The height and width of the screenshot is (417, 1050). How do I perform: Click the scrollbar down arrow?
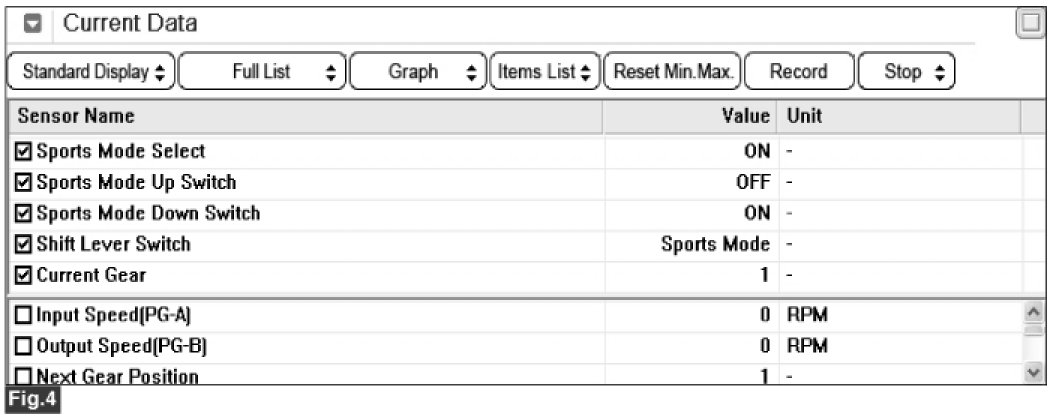(1034, 371)
